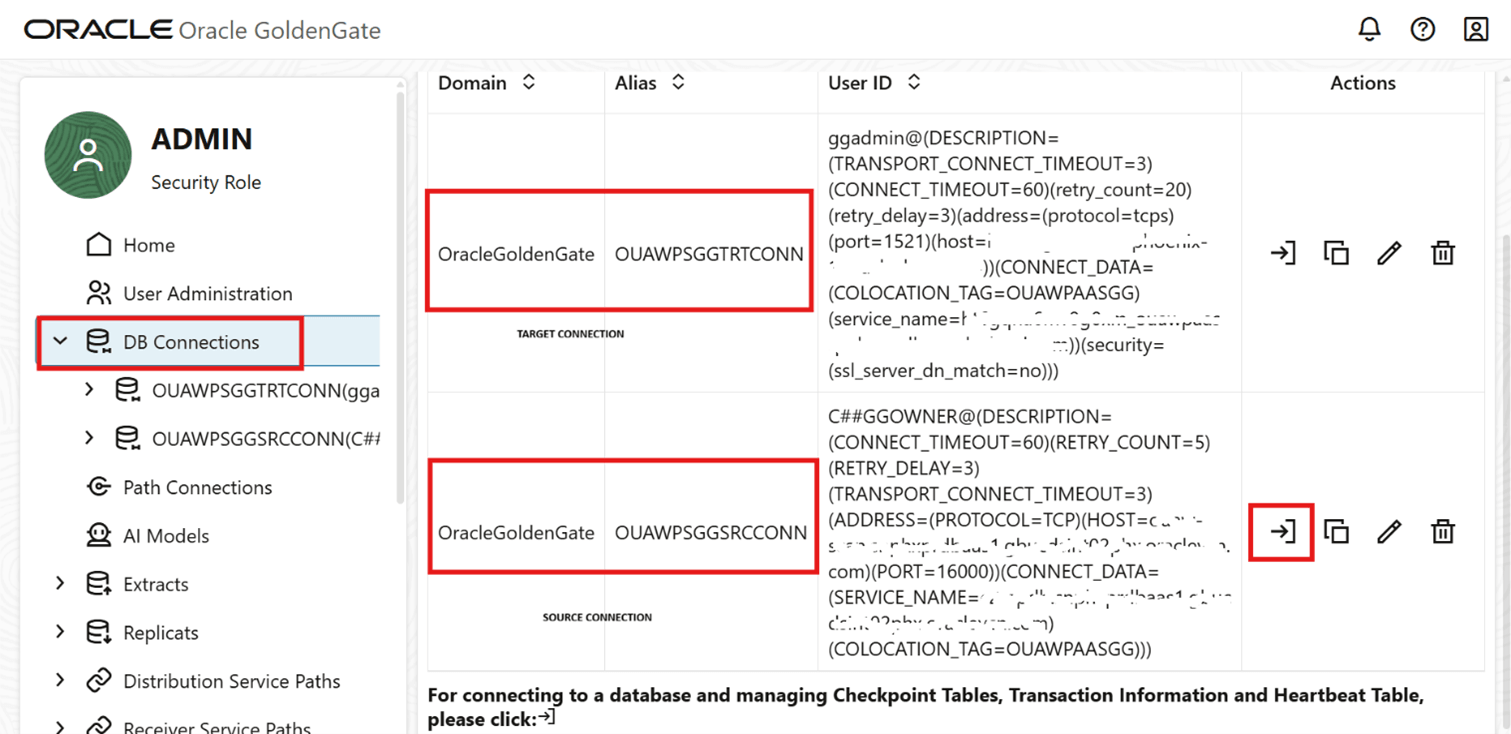Delete the OUAWPSGGTRTCONN connection
This screenshot has height=734, width=1511.
(x=1442, y=253)
